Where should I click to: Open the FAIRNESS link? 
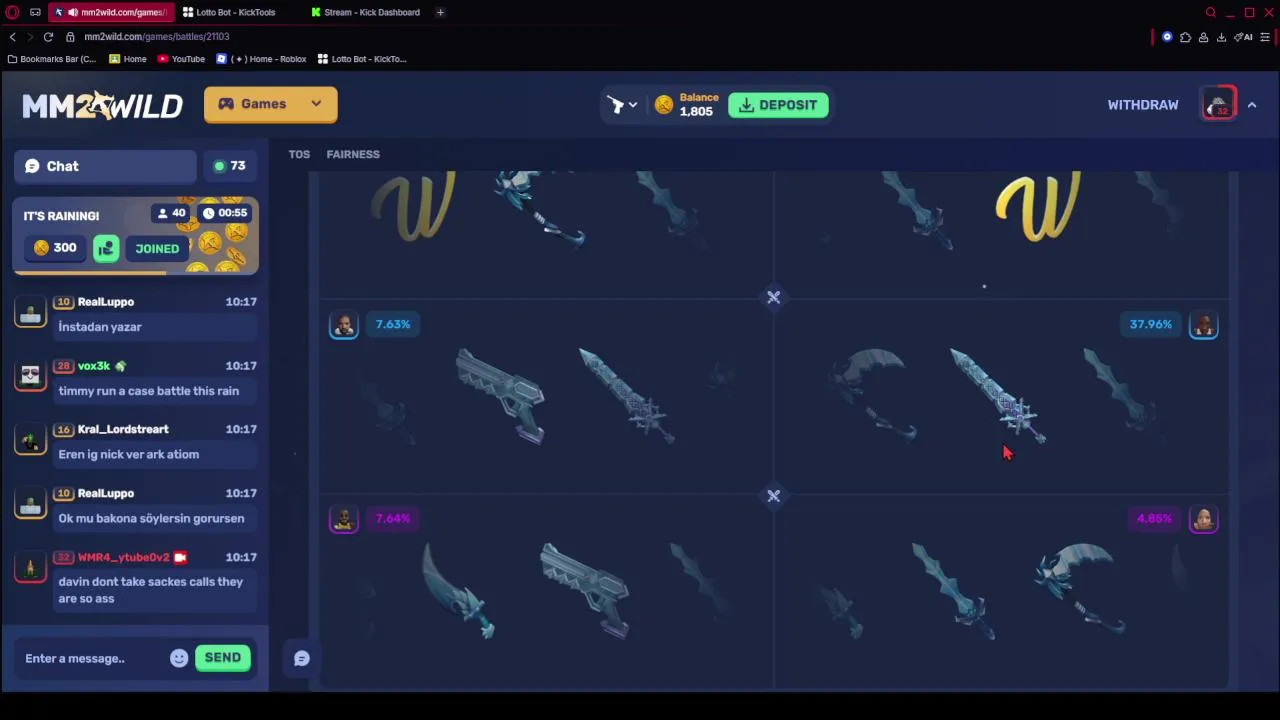[353, 154]
